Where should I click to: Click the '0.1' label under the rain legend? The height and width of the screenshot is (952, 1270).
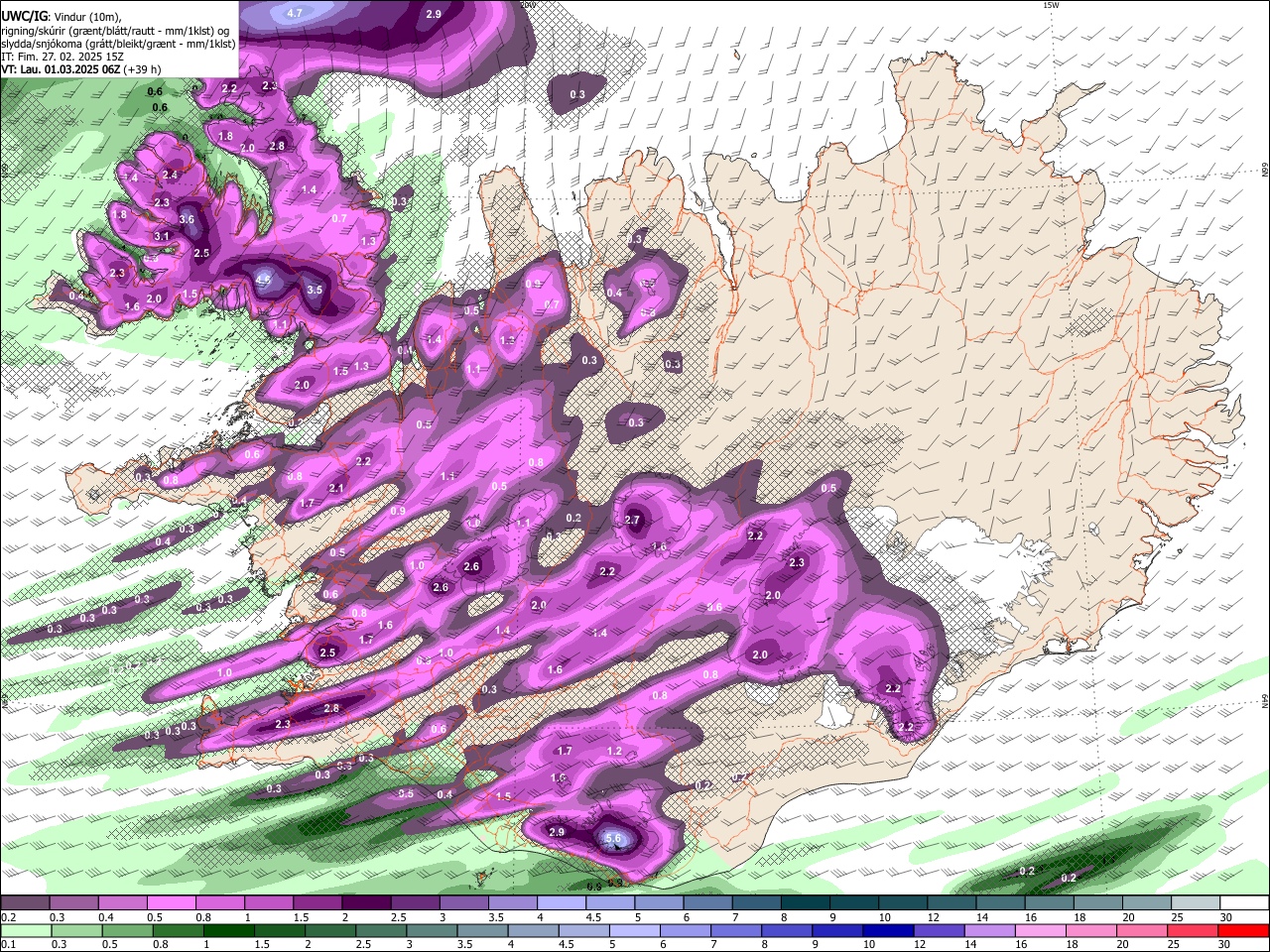tap(8, 944)
